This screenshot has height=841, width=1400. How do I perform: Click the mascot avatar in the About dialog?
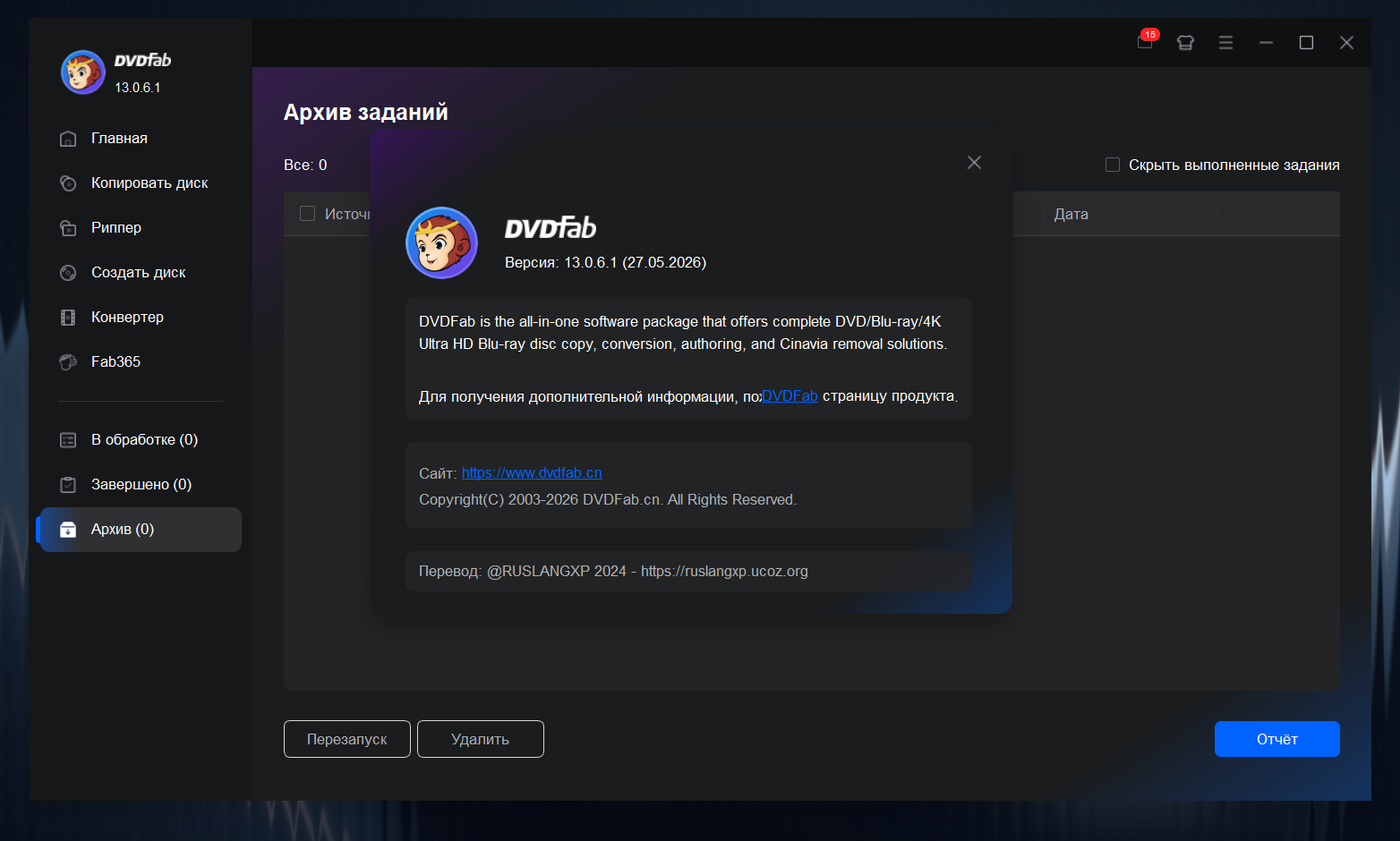[441, 242]
